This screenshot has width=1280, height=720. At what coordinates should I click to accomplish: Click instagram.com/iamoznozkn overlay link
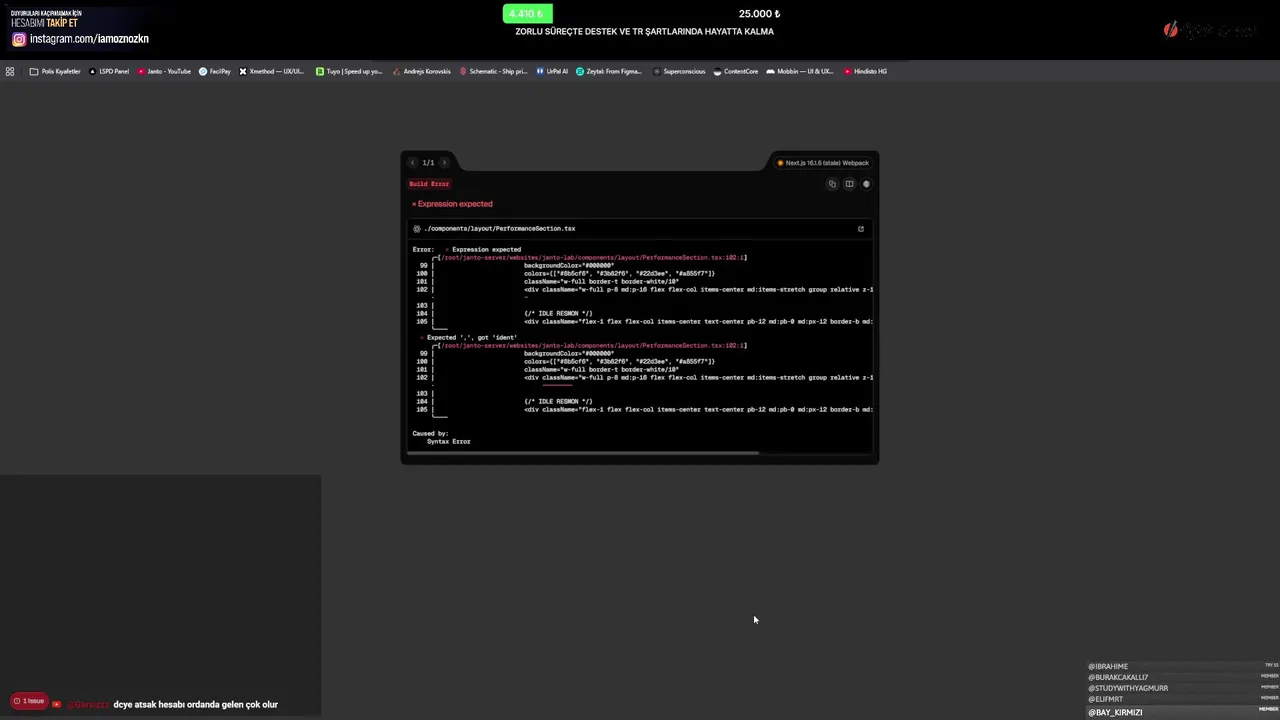81,39
